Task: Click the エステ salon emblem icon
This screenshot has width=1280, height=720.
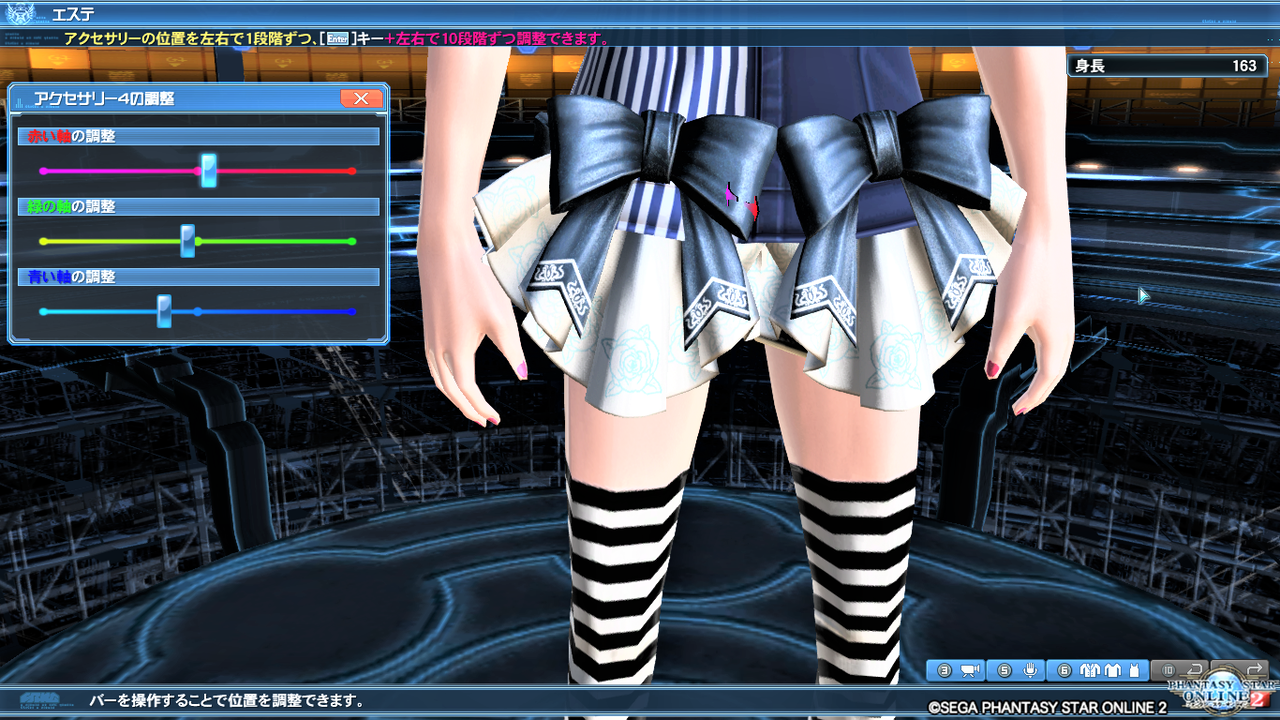Action: (21, 14)
